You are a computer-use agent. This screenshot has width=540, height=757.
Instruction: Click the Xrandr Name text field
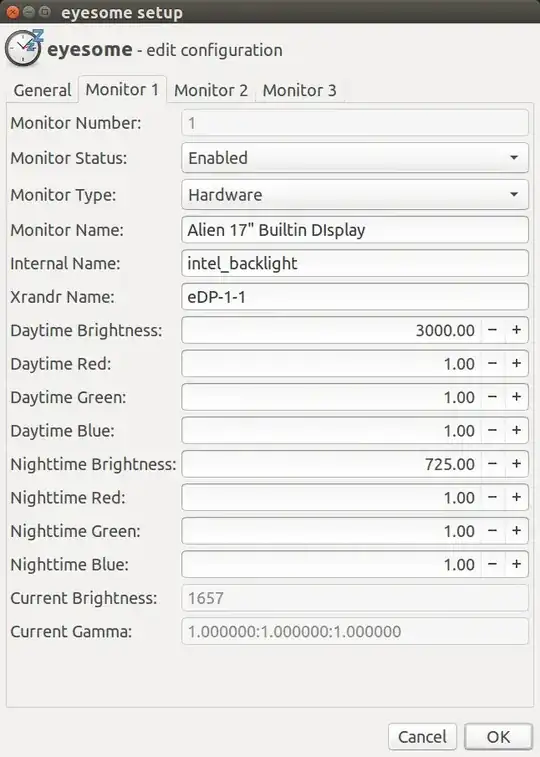(355, 296)
